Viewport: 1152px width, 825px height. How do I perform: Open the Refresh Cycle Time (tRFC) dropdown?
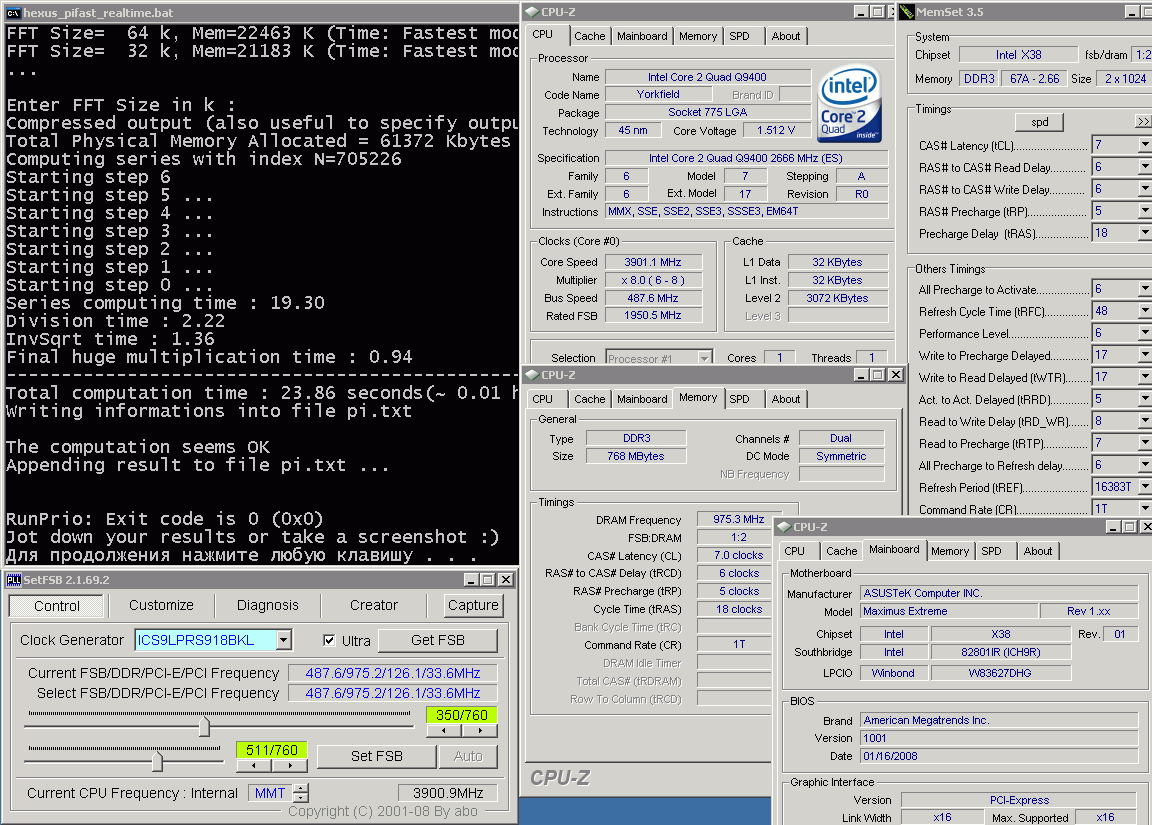[x=1145, y=311]
